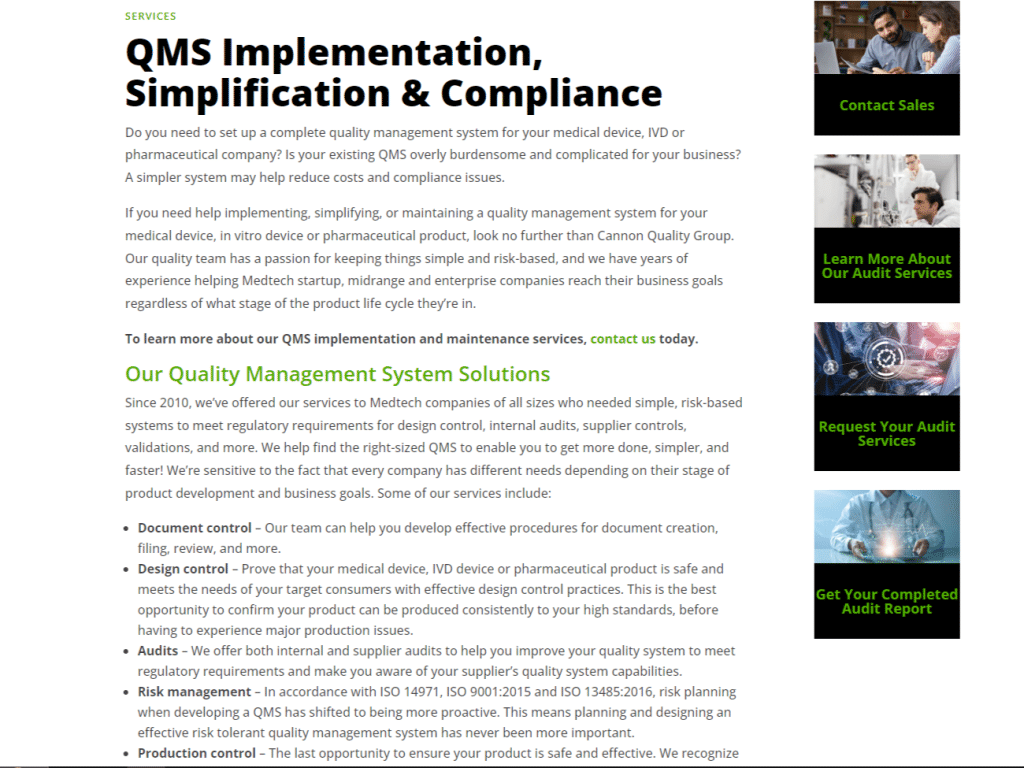Click the paragraph starting 'Since 2010'

pyautogui.click(x=434, y=448)
